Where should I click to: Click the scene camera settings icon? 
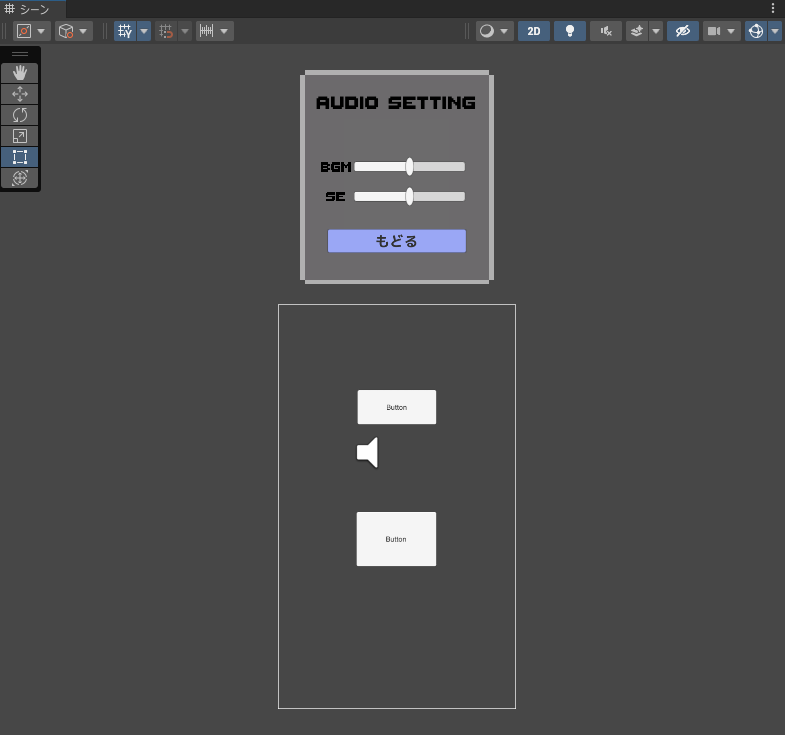tap(714, 31)
